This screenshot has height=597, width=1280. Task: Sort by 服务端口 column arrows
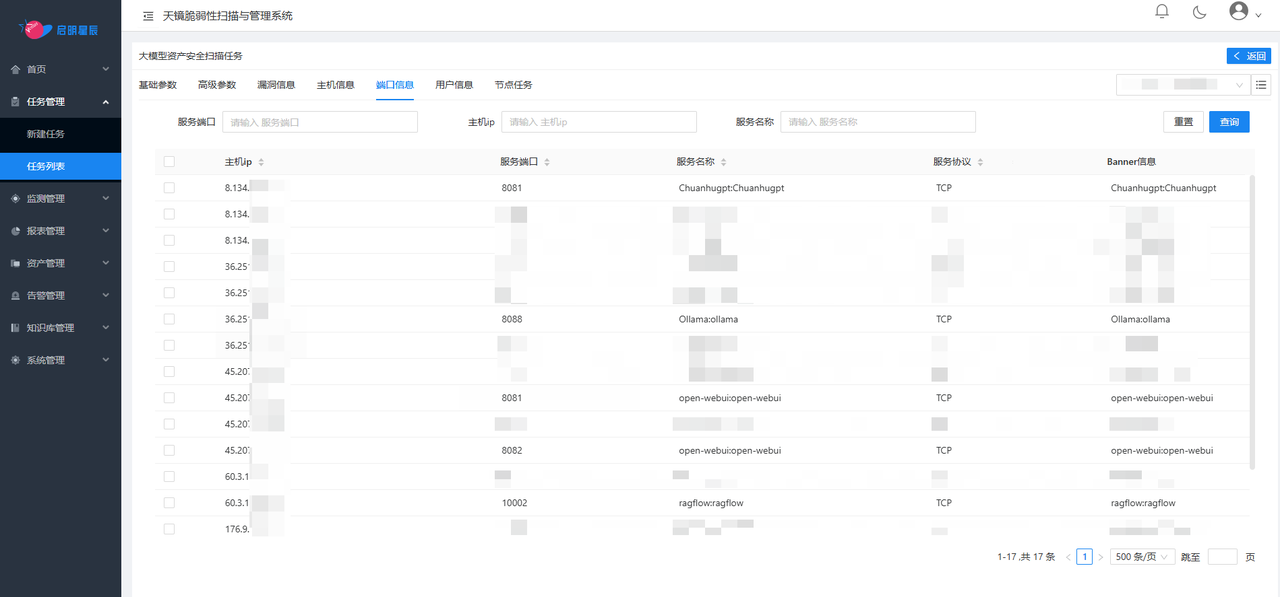click(547, 162)
